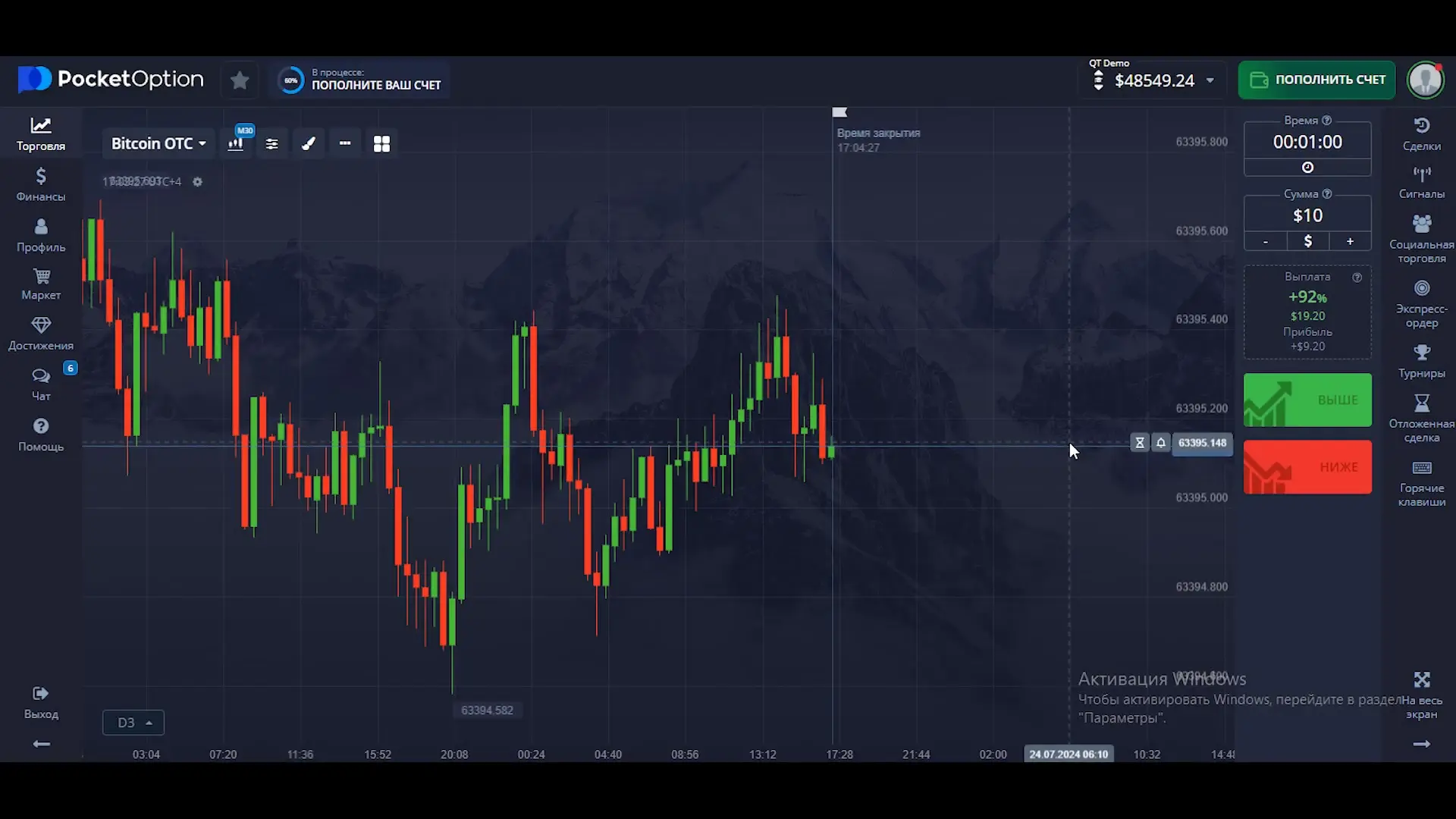Open multi-chart layout grid icon
Screen dimensions: 1456x819
(x=381, y=143)
